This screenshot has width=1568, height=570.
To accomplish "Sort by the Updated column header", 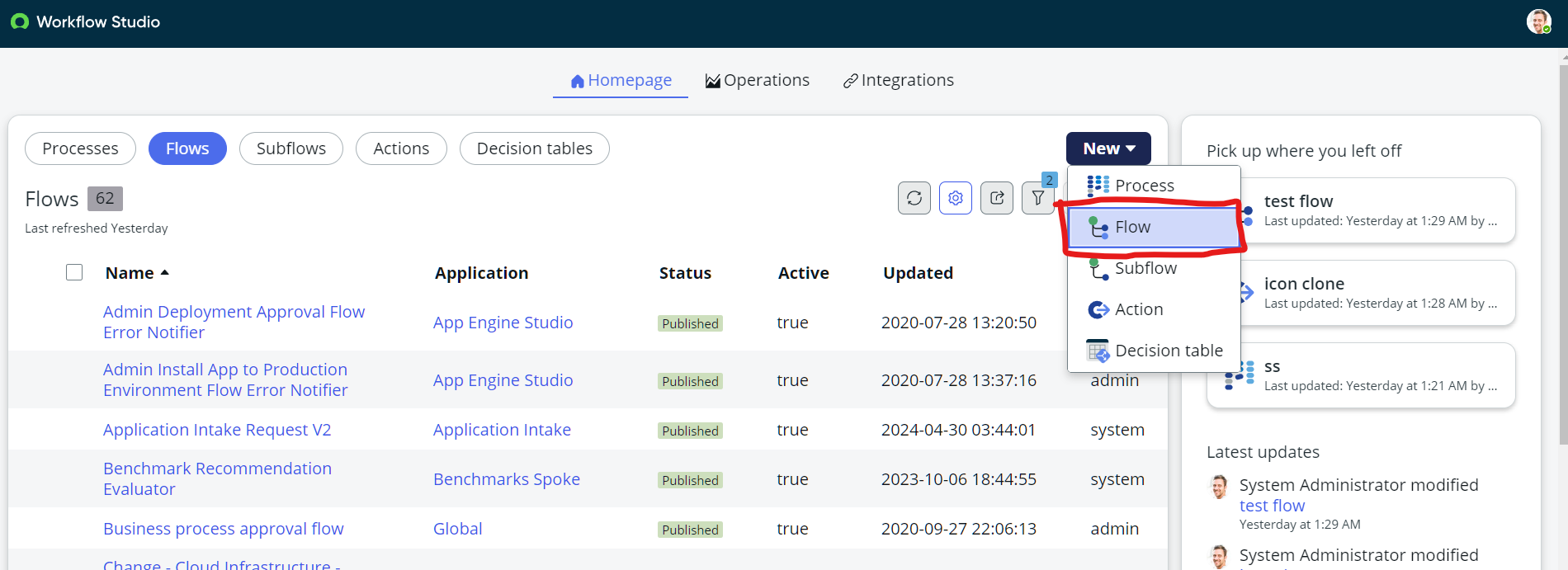I will 918,273.
